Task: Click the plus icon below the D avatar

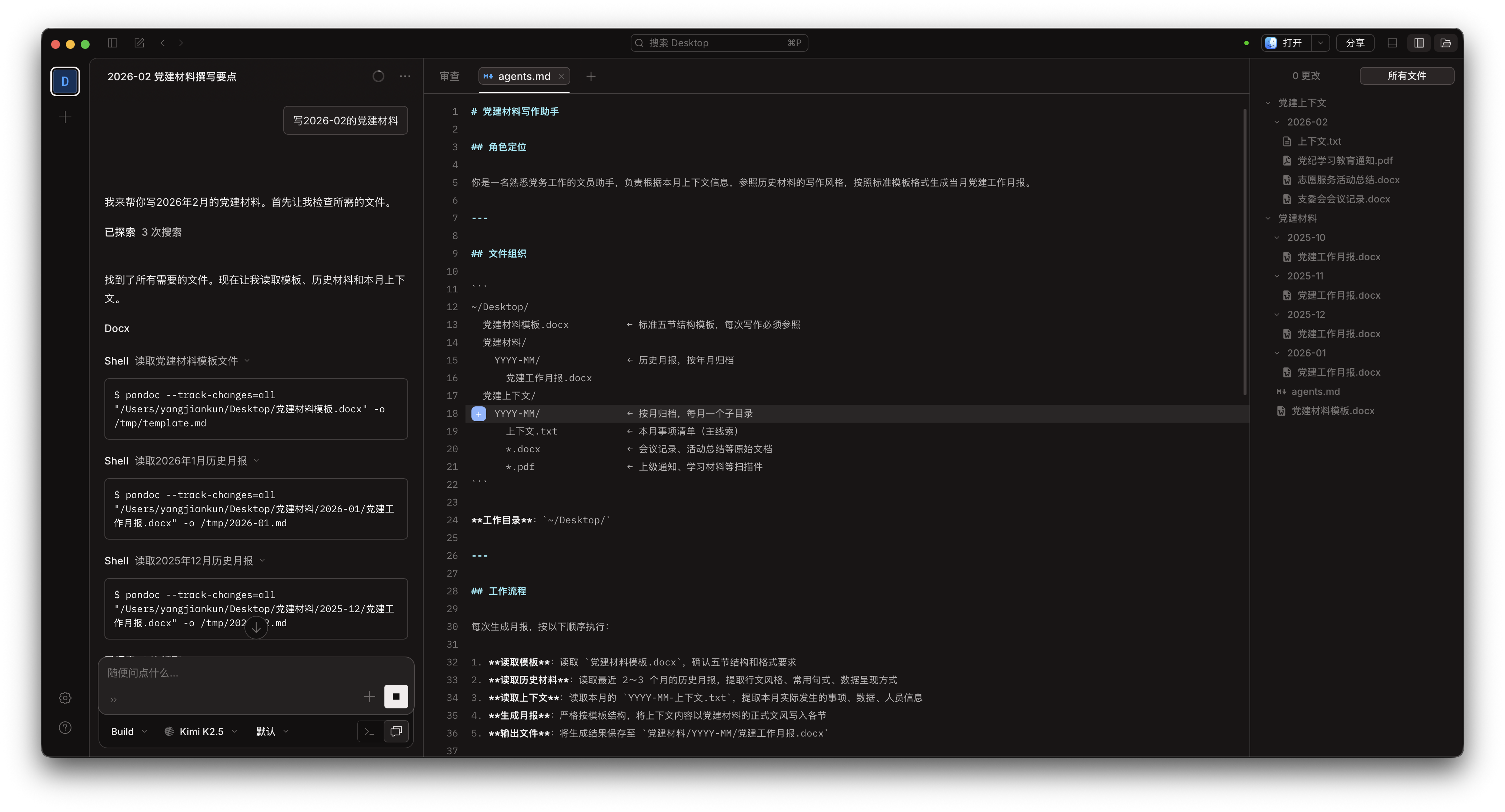Action: tap(65, 117)
